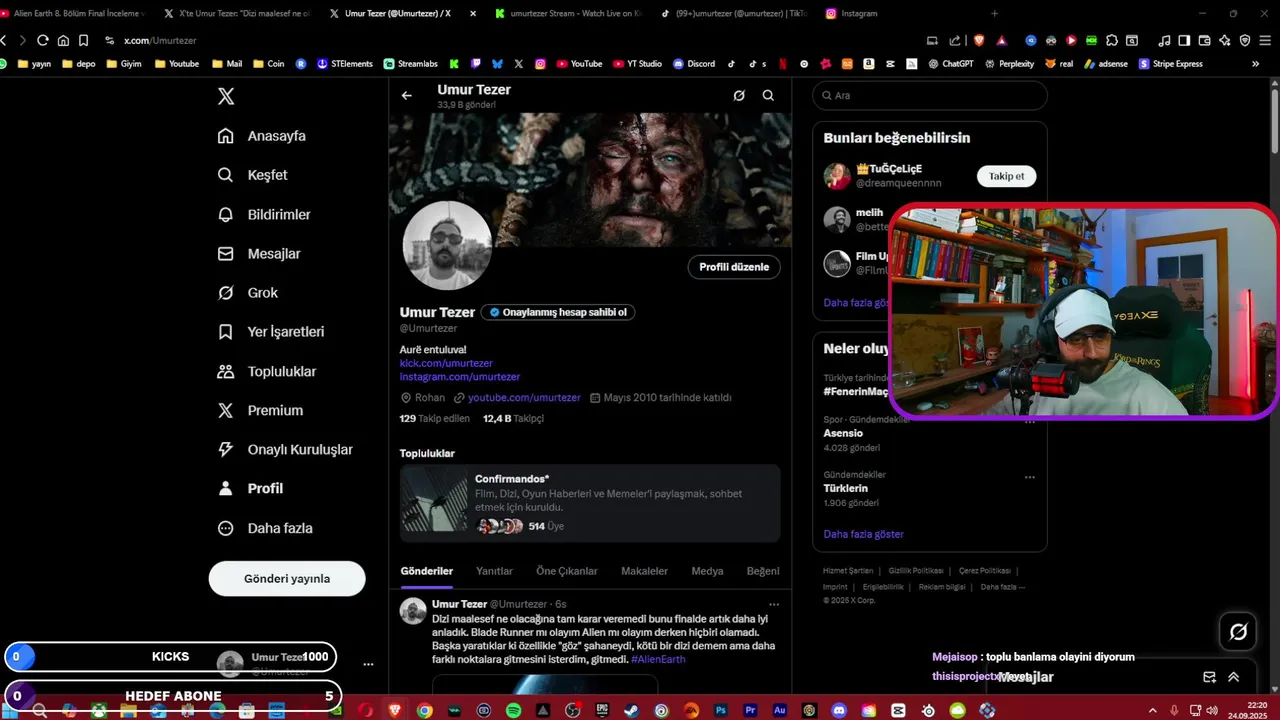
Task: Open instagram.com/umurtezer link
Action: pos(460,377)
